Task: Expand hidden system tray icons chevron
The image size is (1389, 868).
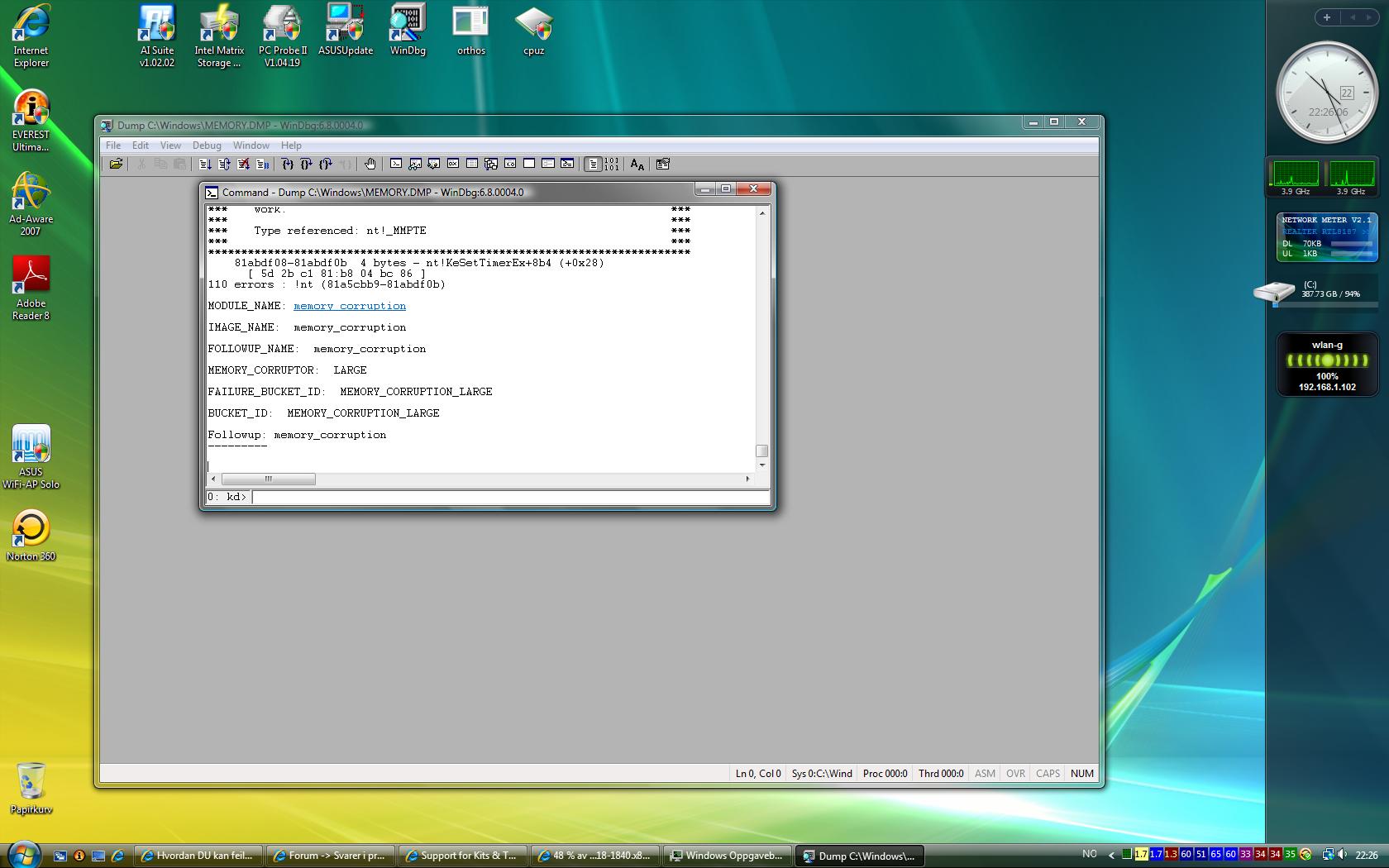Action: point(1111,855)
